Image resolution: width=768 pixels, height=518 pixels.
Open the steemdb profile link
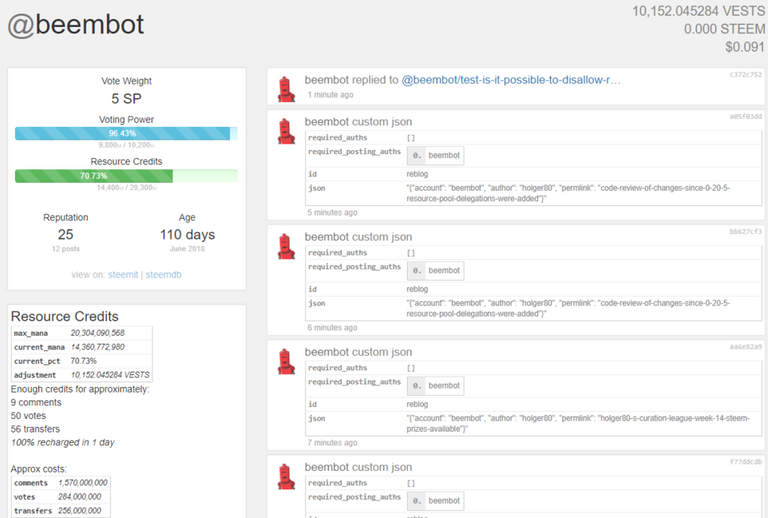click(x=164, y=275)
